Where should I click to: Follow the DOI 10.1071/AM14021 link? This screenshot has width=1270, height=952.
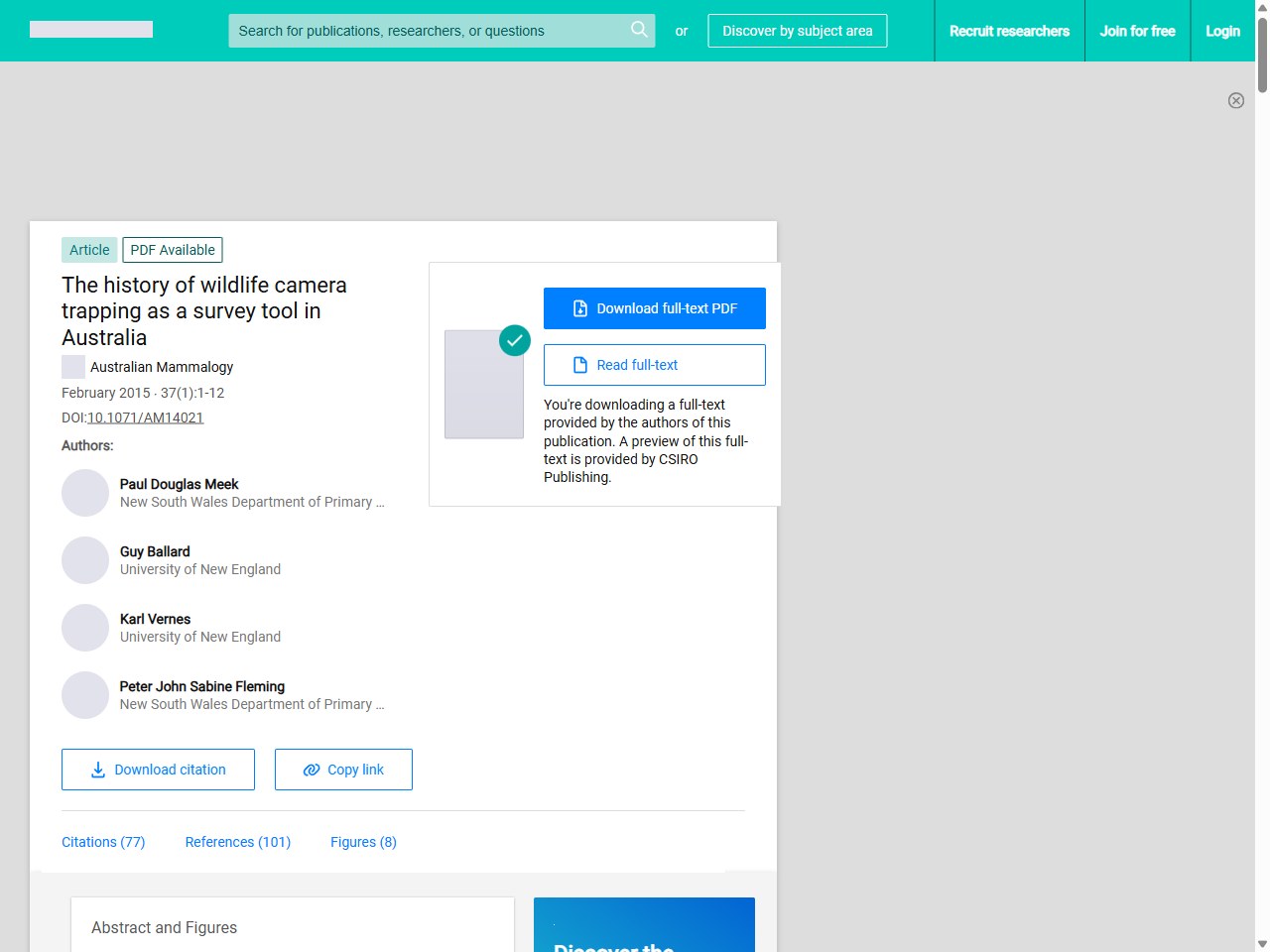pyautogui.click(x=145, y=417)
